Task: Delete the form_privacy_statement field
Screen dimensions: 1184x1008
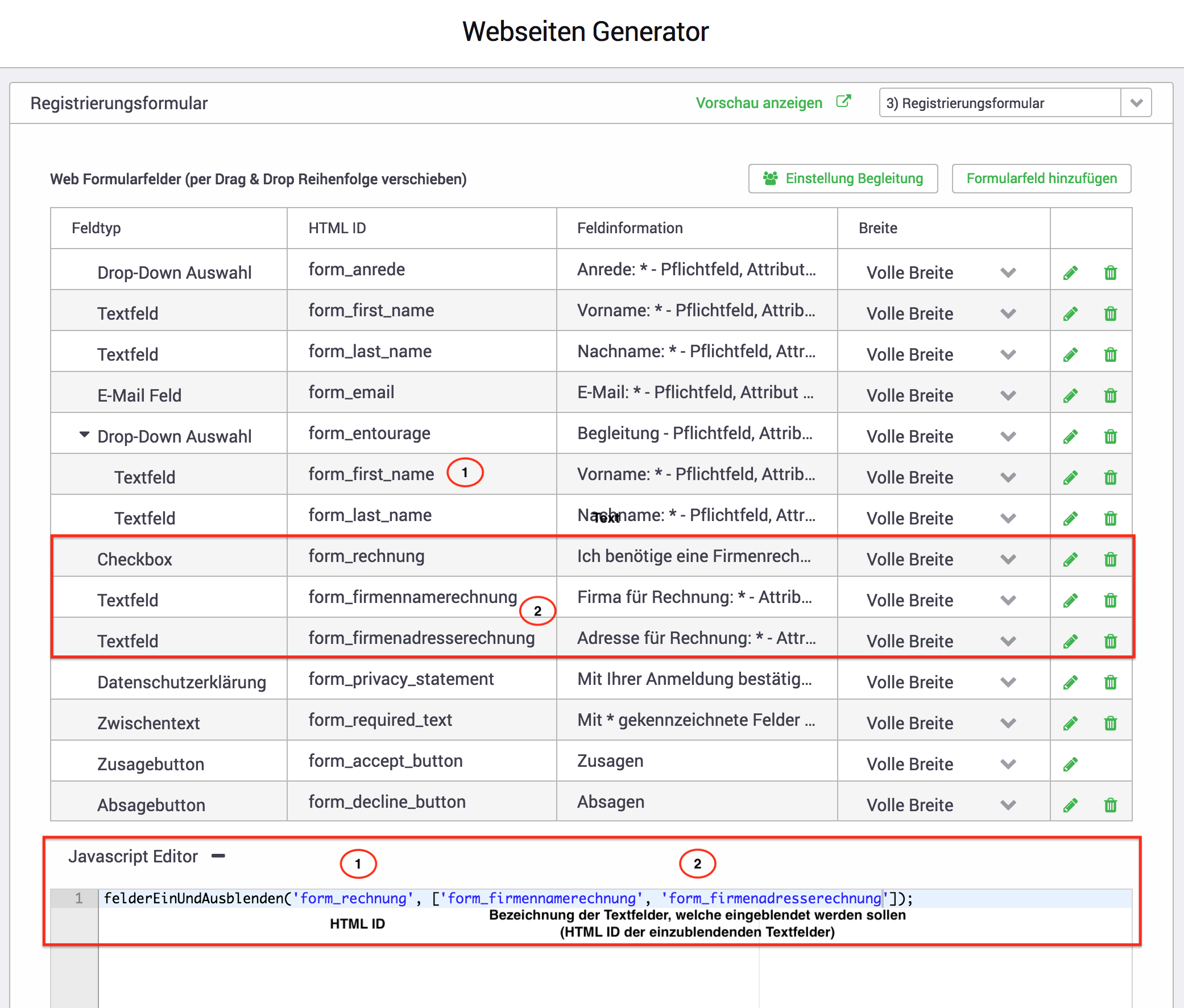Action: click(1110, 682)
